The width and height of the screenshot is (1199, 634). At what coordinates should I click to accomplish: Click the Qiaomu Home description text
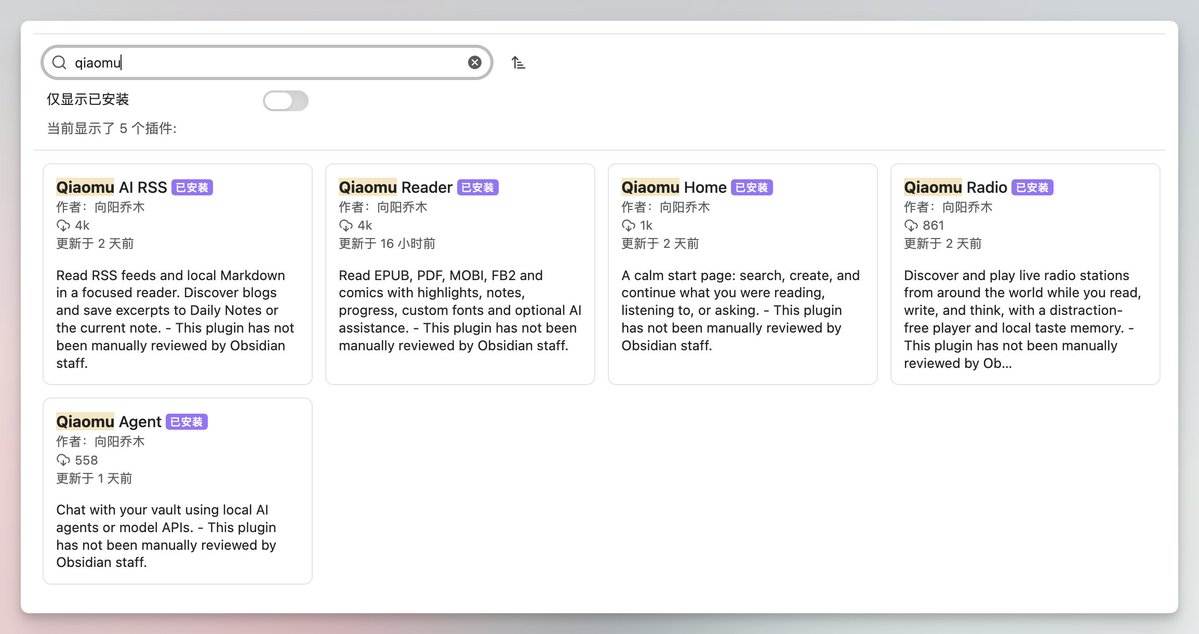[x=740, y=310]
